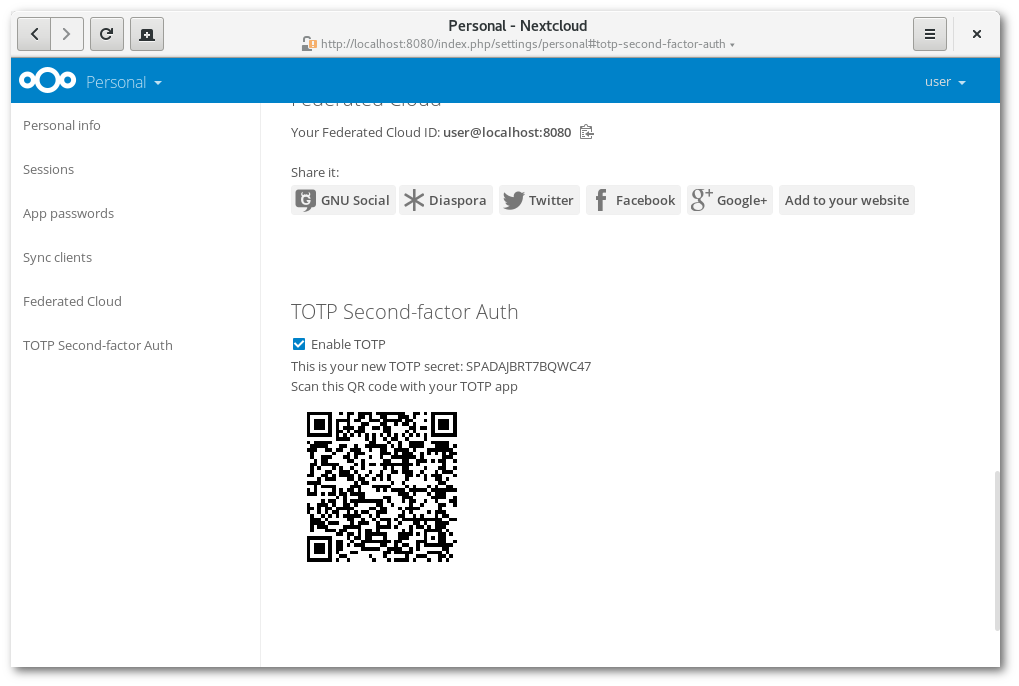
Task: Share on GNU Social
Action: pyautogui.click(x=343, y=200)
